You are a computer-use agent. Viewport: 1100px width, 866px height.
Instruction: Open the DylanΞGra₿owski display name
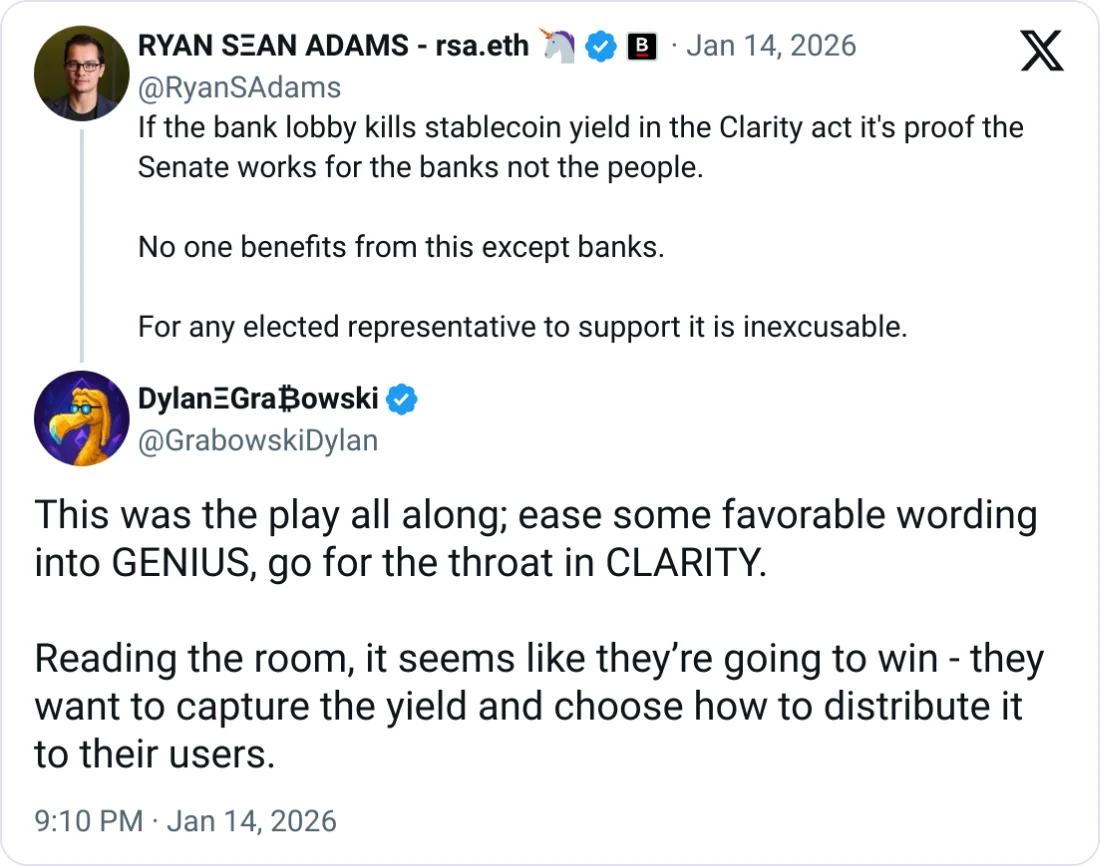point(258,400)
